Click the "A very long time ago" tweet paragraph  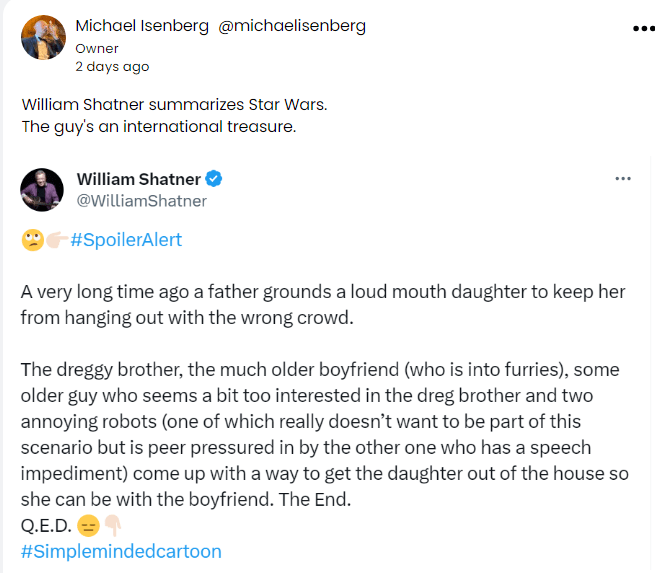pyautogui.click(x=322, y=304)
